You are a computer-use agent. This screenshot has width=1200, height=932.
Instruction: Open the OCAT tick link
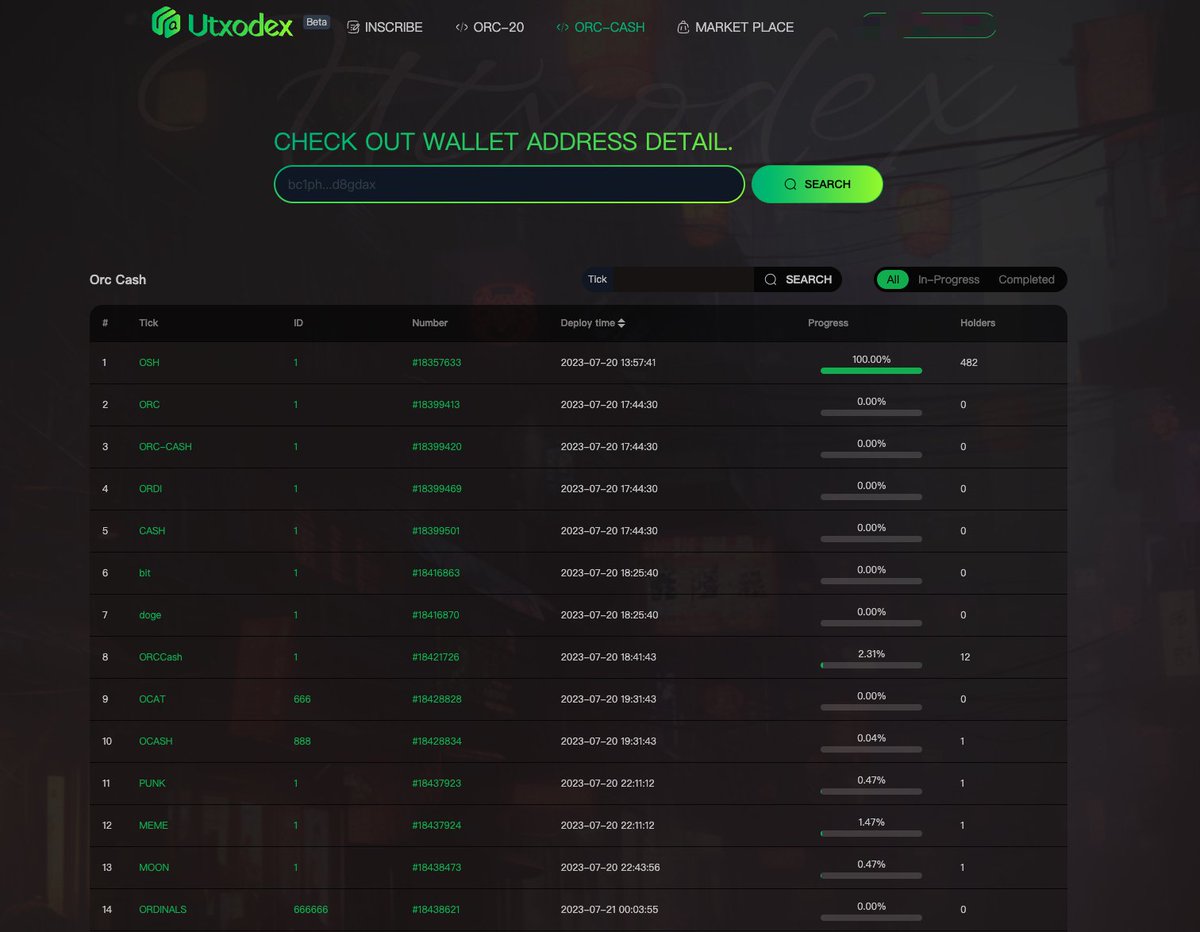tap(152, 699)
